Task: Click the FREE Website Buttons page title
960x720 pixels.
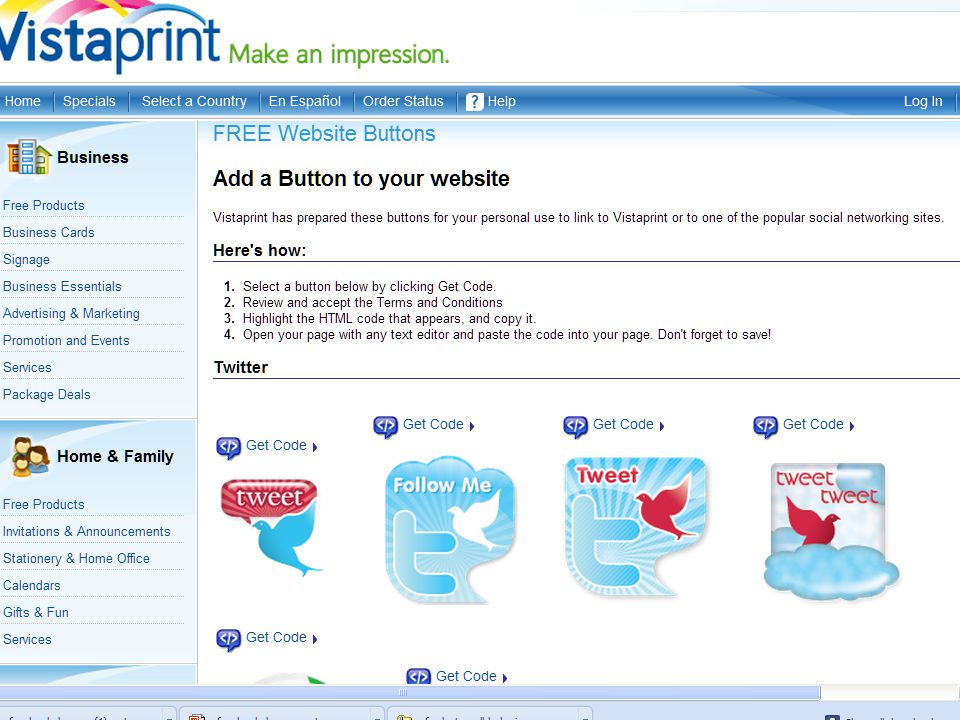Action: tap(324, 133)
